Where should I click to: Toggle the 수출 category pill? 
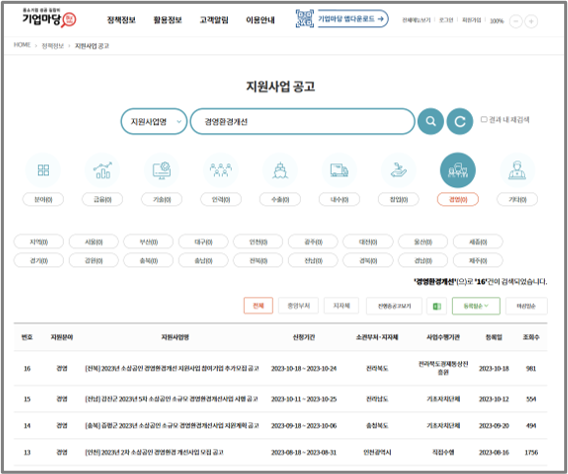pos(280,200)
